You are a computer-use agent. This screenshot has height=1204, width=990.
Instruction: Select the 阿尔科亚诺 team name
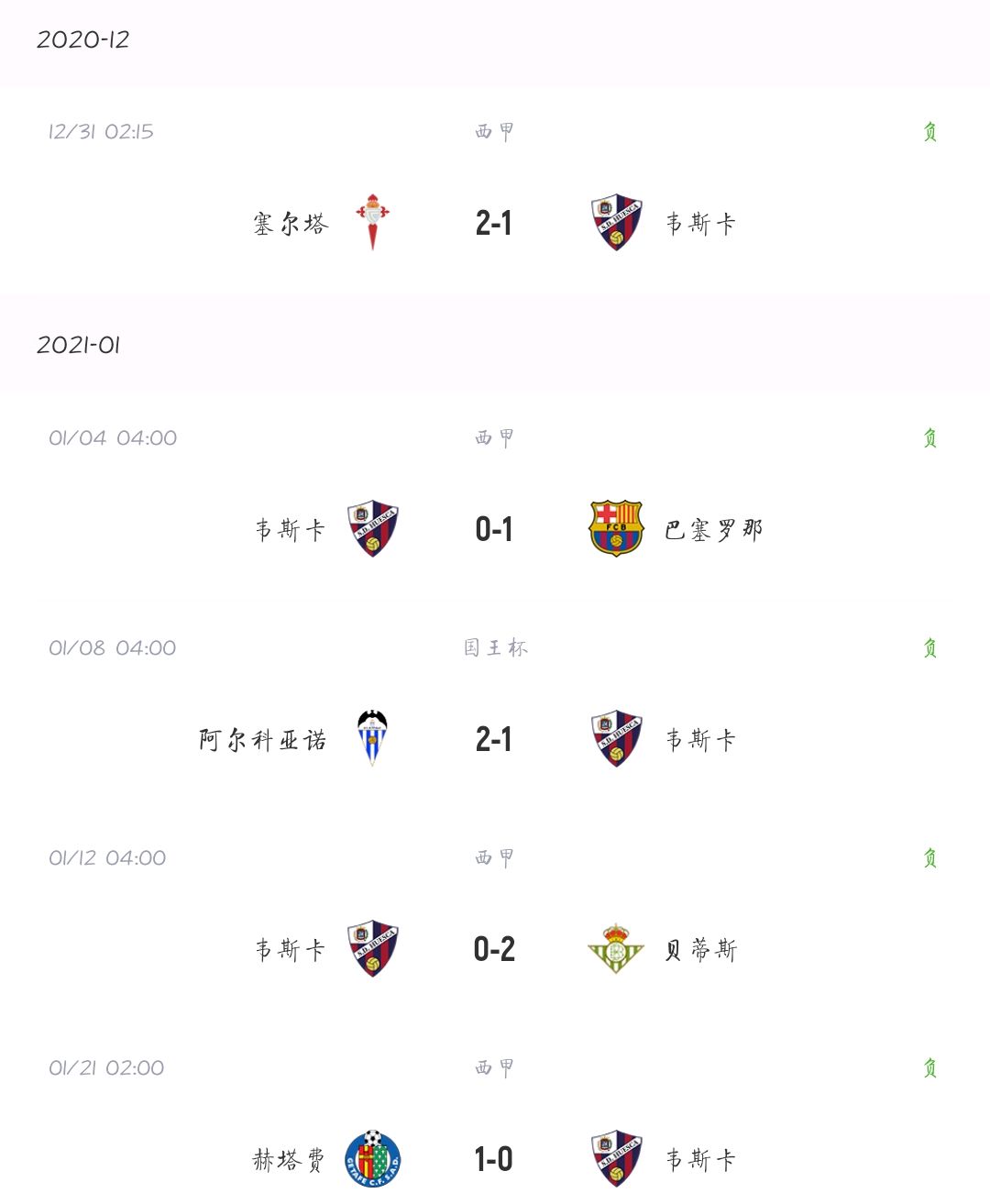[x=263, y=739]
